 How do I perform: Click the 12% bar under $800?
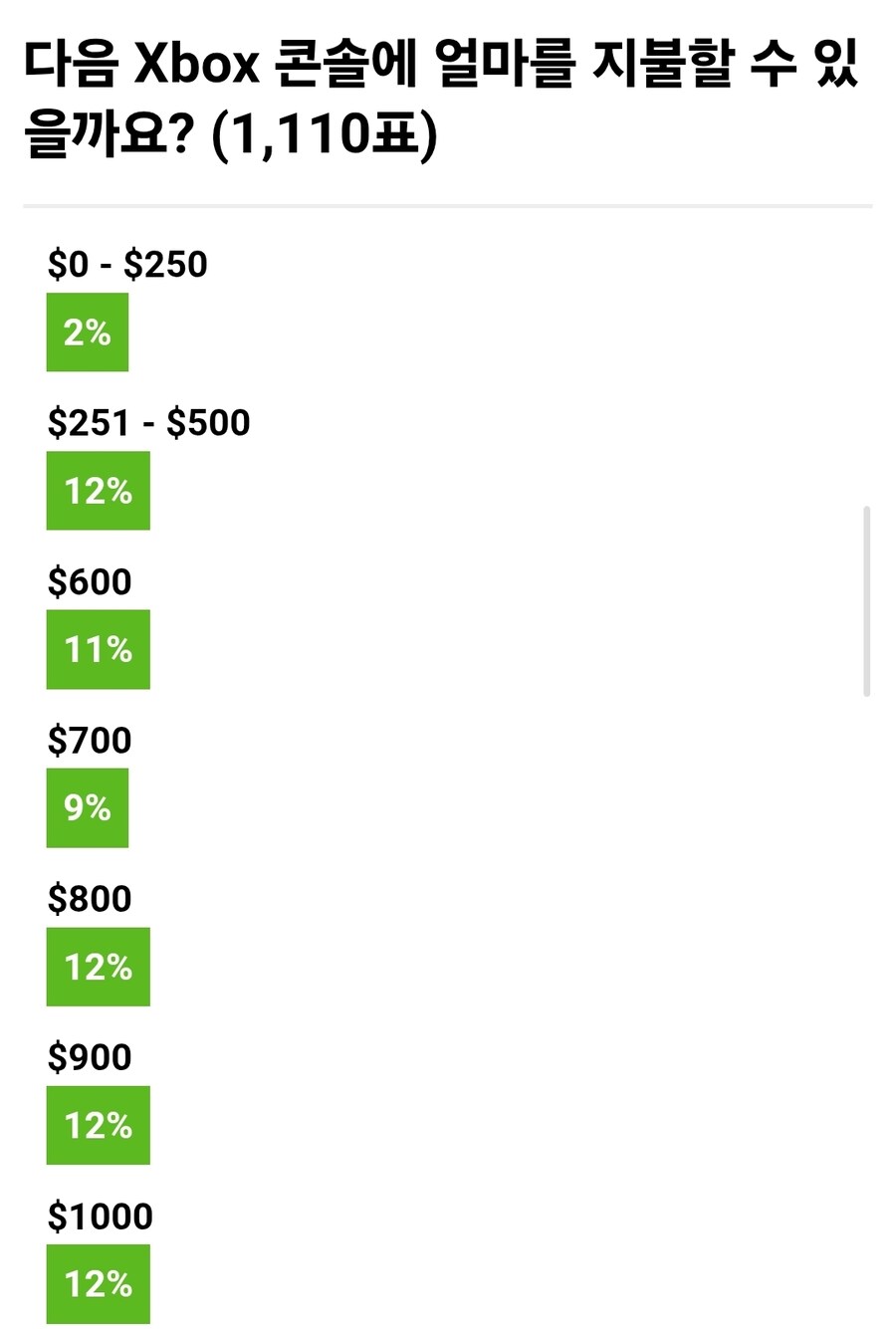coord(99,967)
